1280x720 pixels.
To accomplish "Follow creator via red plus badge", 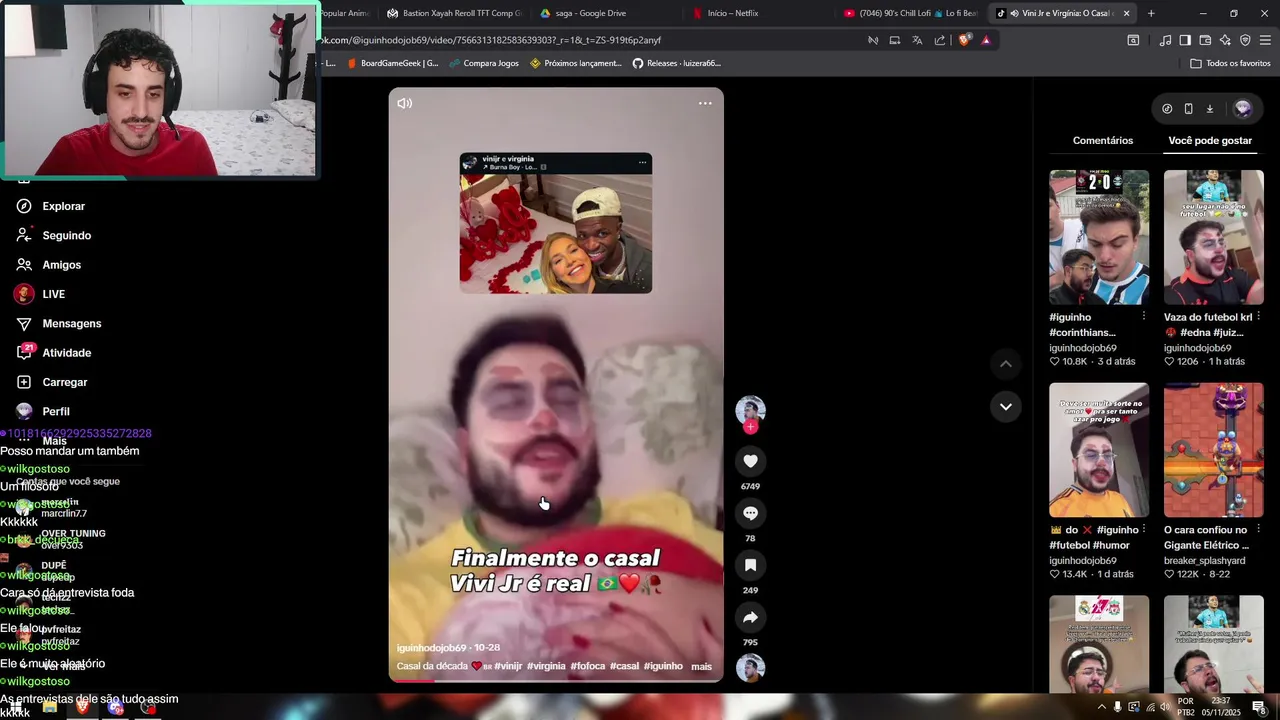I will coord(750,427).
